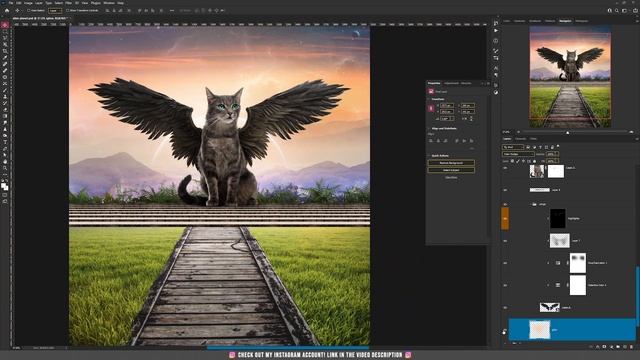Toggle Quick Mask mode icon
640x360 pixels.
[4, 195]
